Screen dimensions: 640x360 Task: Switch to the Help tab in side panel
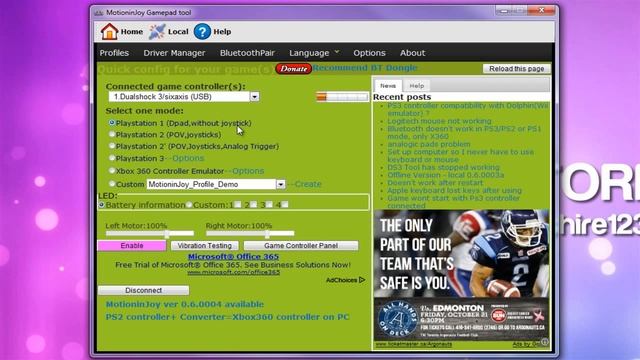coord(417,86)
